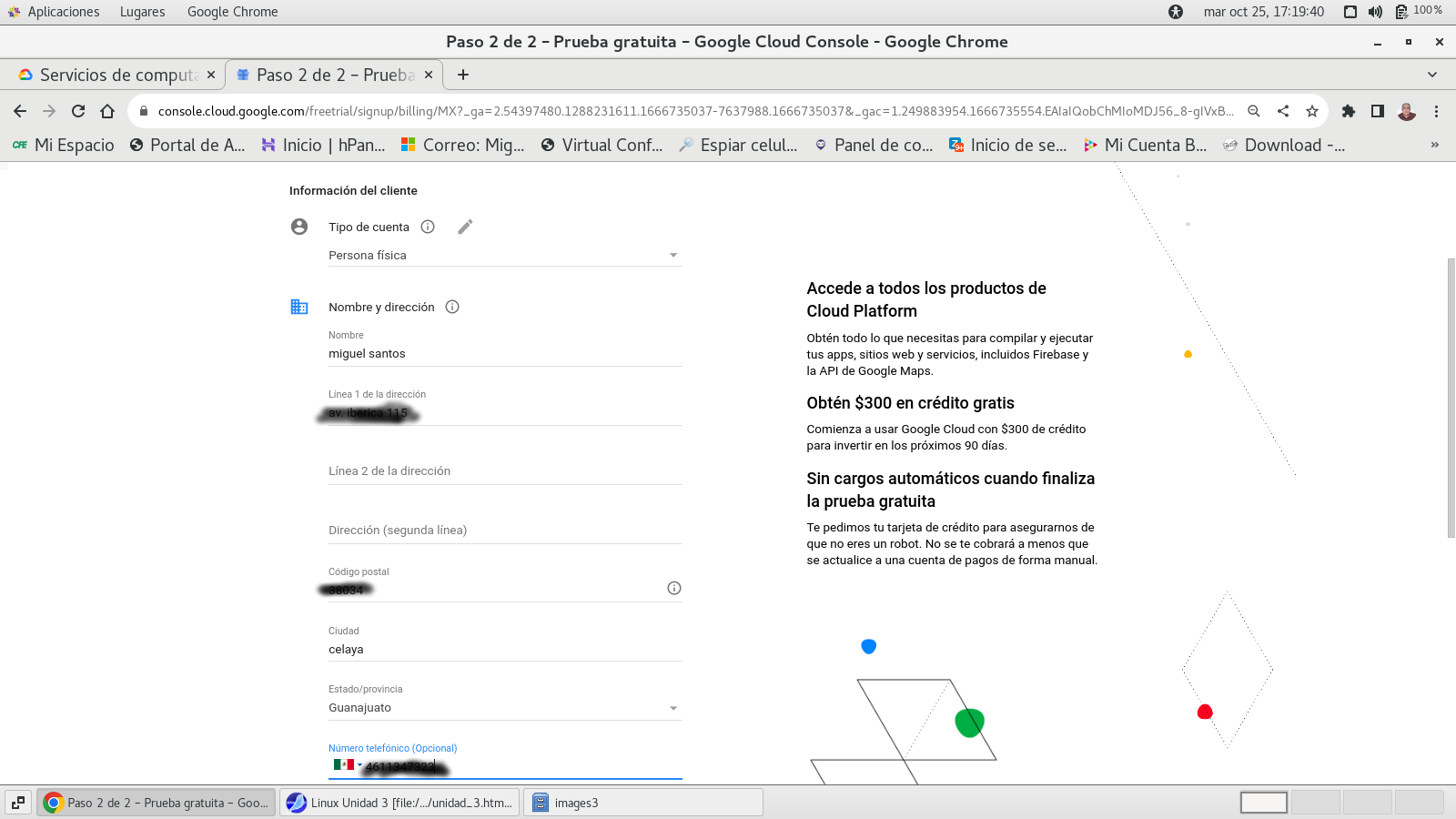This screenshot has height=819, width=1456.
Task: Switch to Linux Unidad 3 taskbar window
Action: [400, 803]
